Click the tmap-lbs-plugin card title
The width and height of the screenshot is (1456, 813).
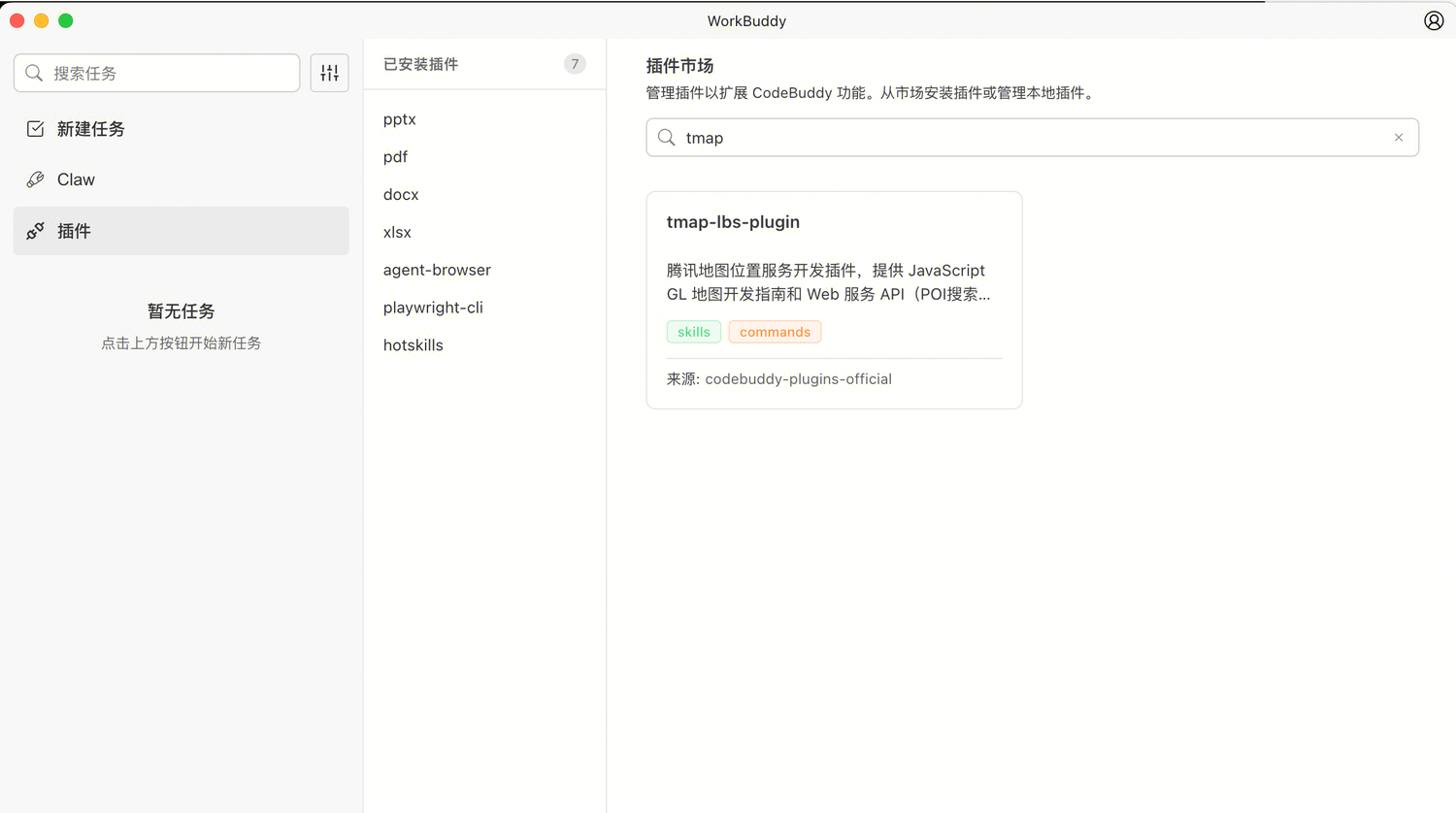tap(733, 222)
